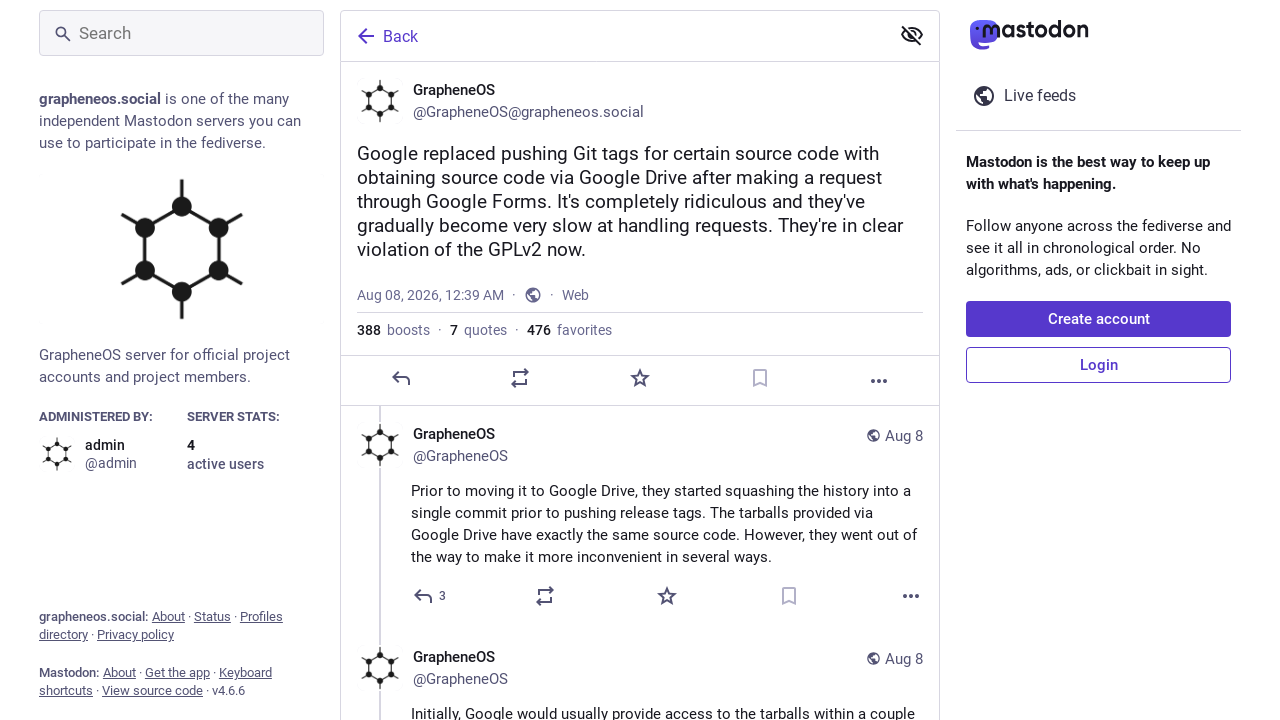Favorite the main post with star

(x=640, y=379)
